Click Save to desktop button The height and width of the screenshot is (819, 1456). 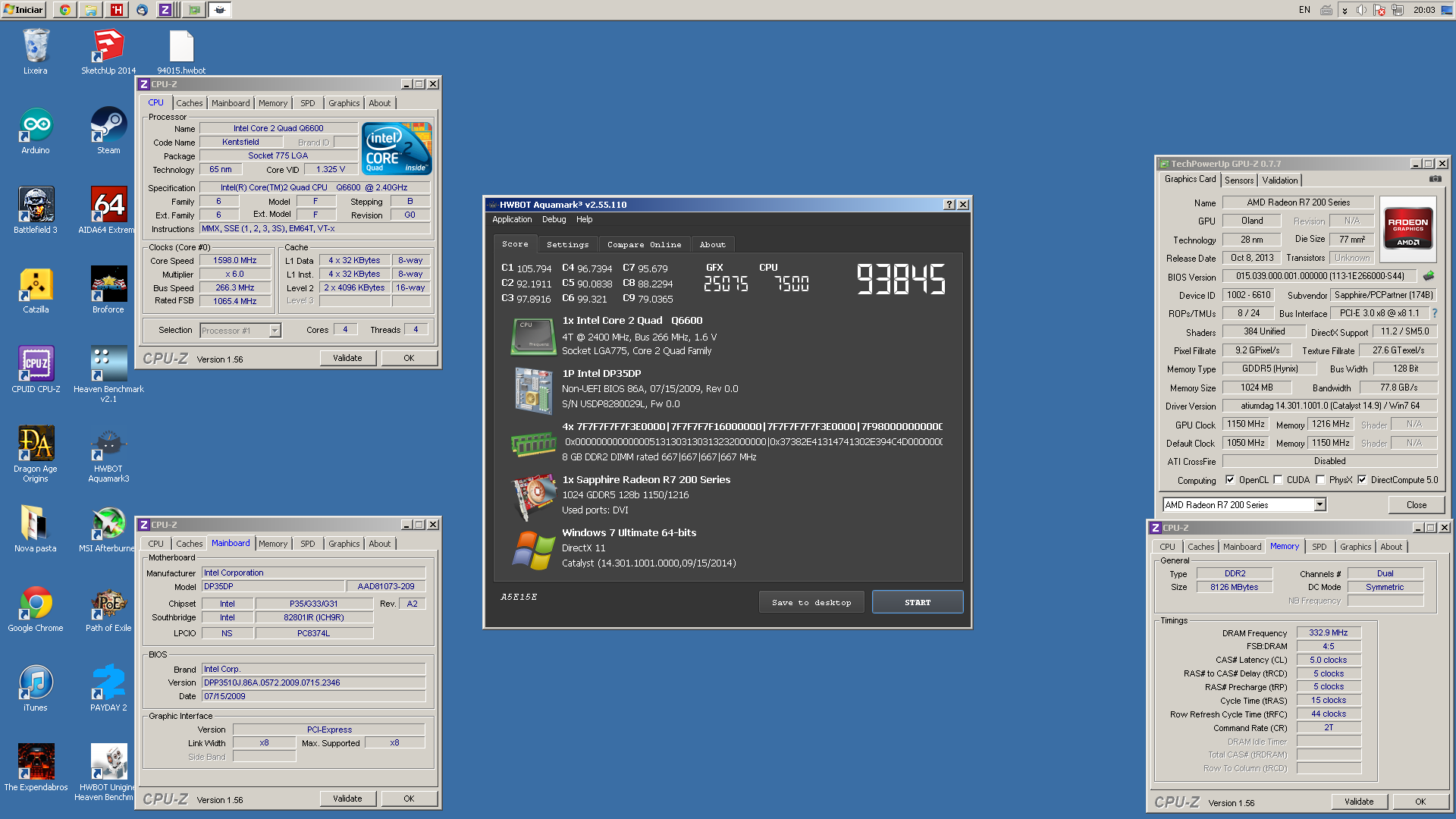point(811,602)
